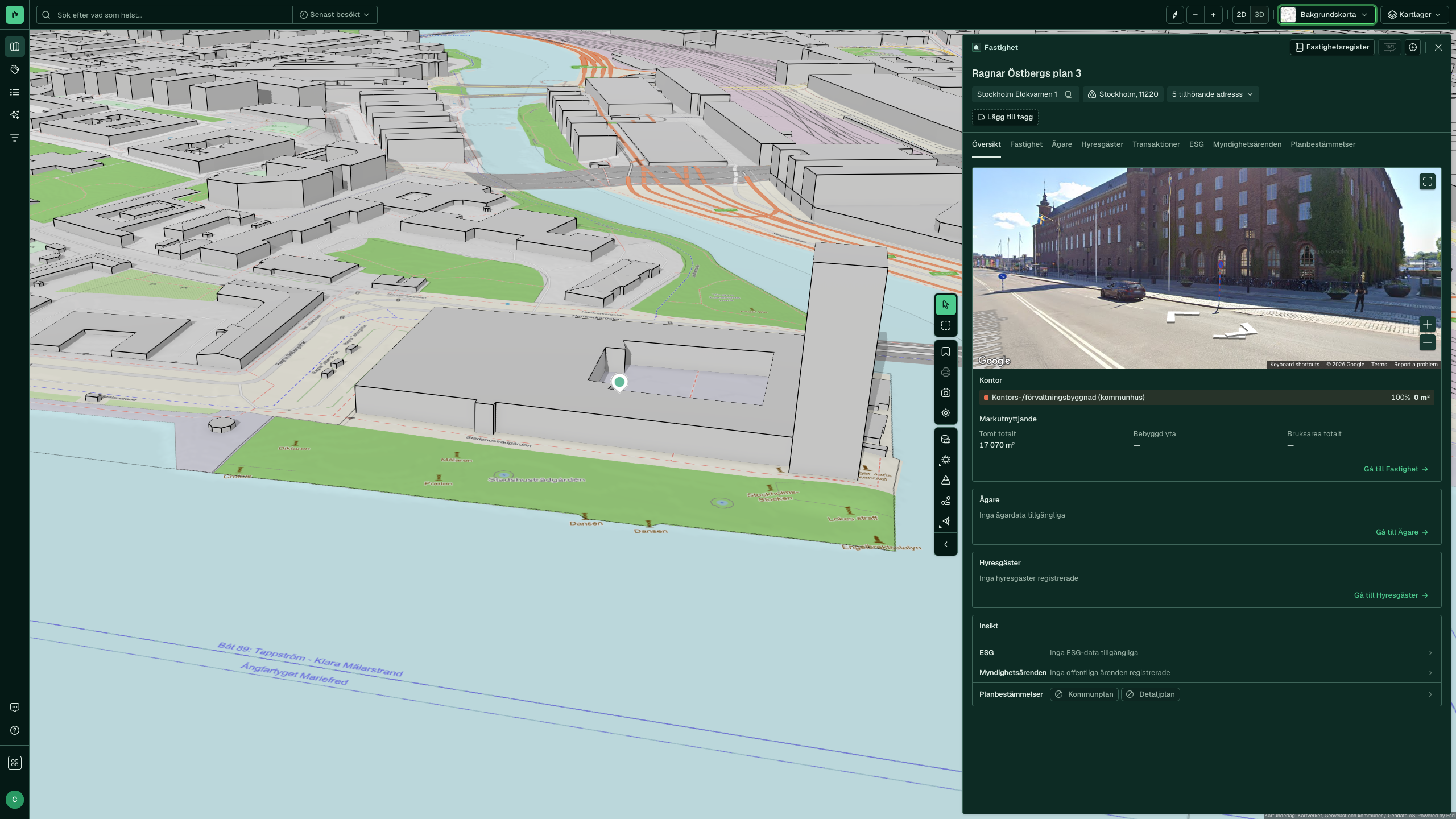
Task: Open the tags section in sidebar
Action: [15, 69]
